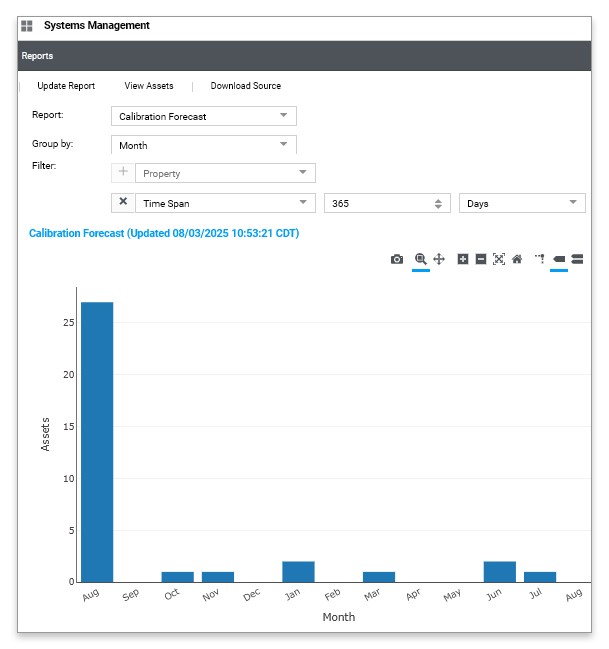Click the Jan bar in chart
Screen dimensions: 609x649
[x=298, y=572]
